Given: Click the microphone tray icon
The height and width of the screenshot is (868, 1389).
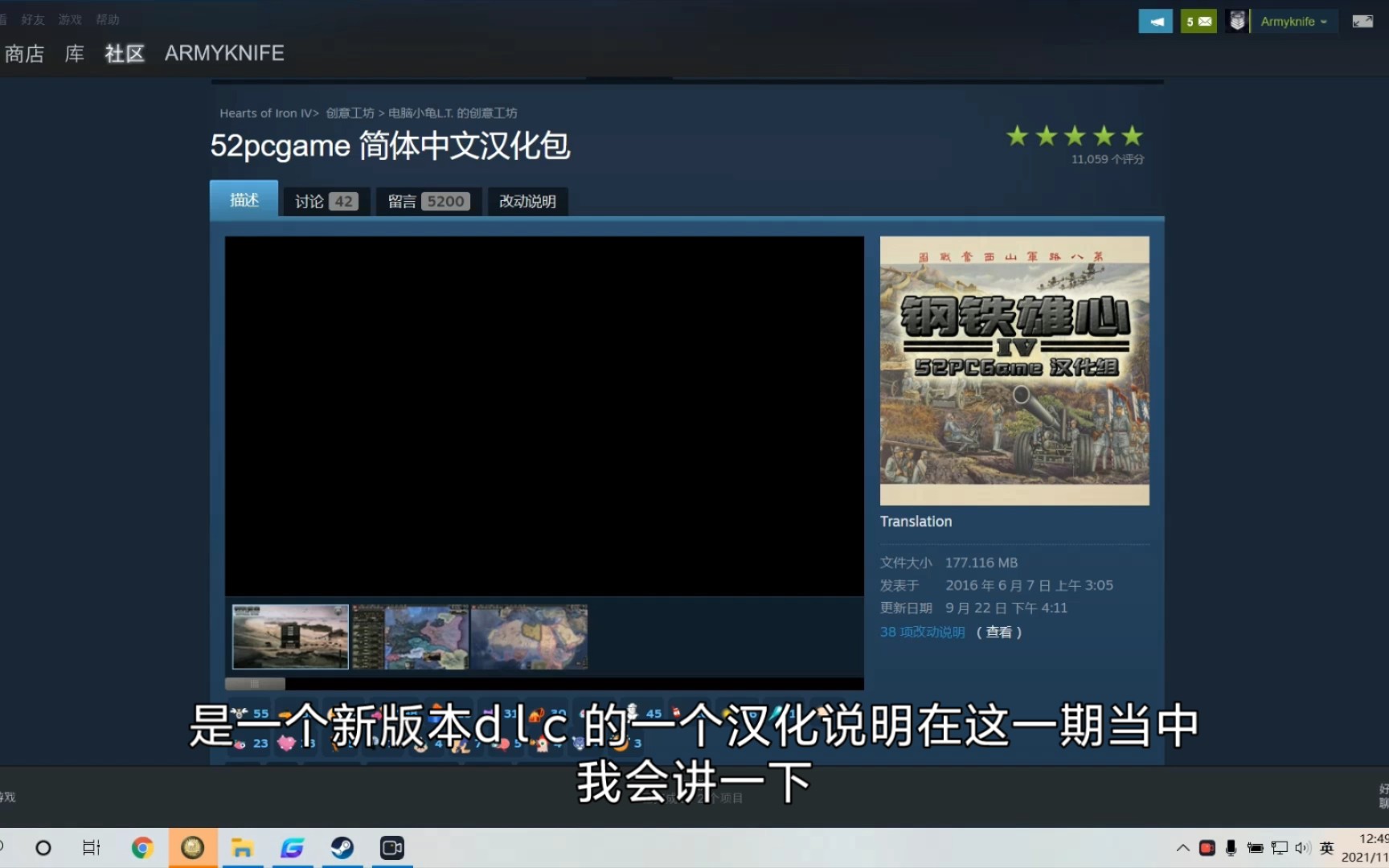Looking at the screenshot, I should pyautogui.click(x=1231, y=848).
